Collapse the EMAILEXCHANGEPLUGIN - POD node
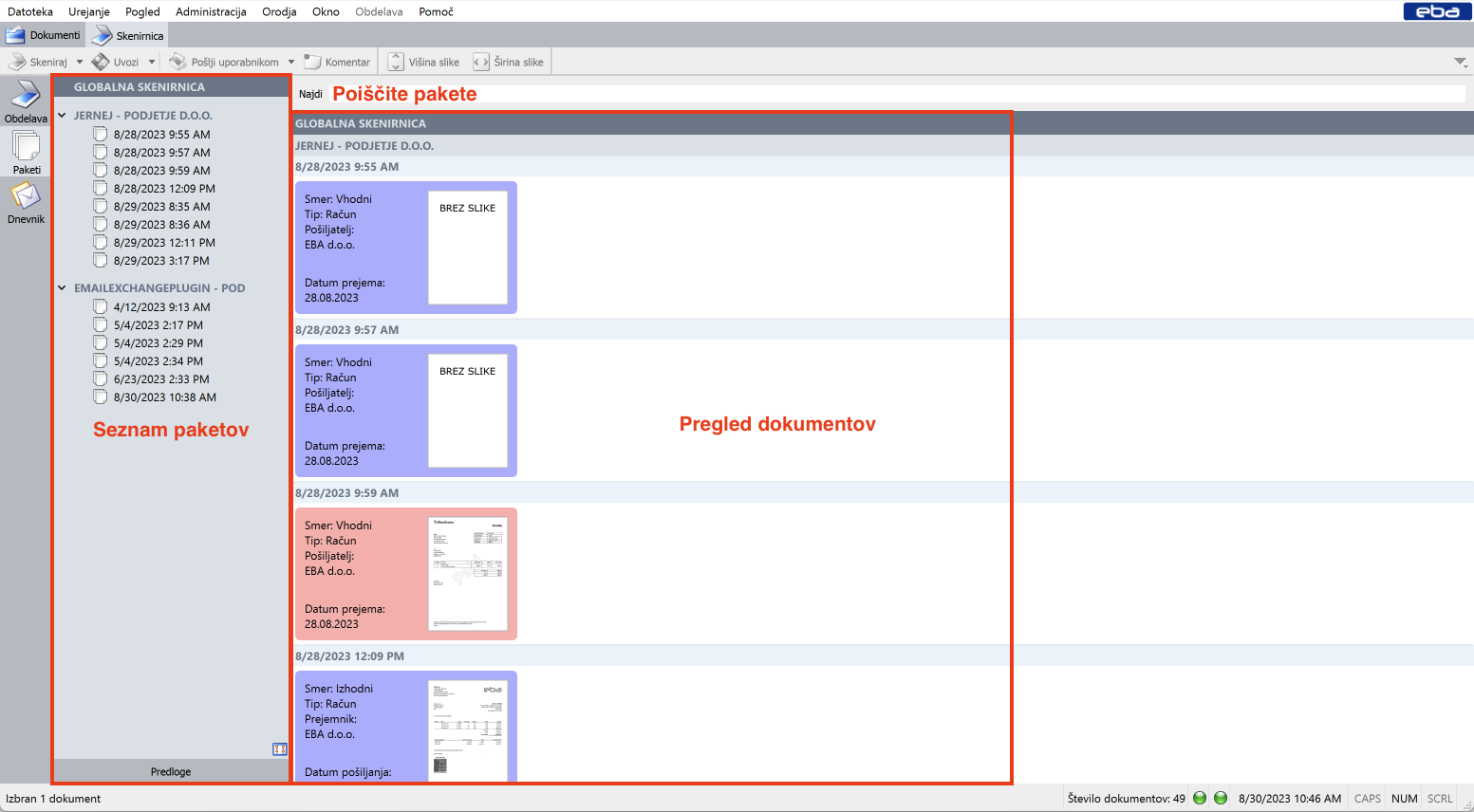The width and height of the screenshot is (1474, 812). coord(62,288)
